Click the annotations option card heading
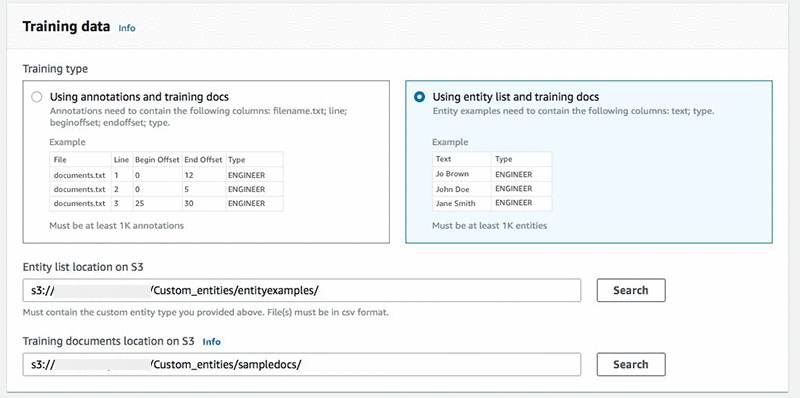Viewport: 800px width, 398px height. (x=139, y=97)
